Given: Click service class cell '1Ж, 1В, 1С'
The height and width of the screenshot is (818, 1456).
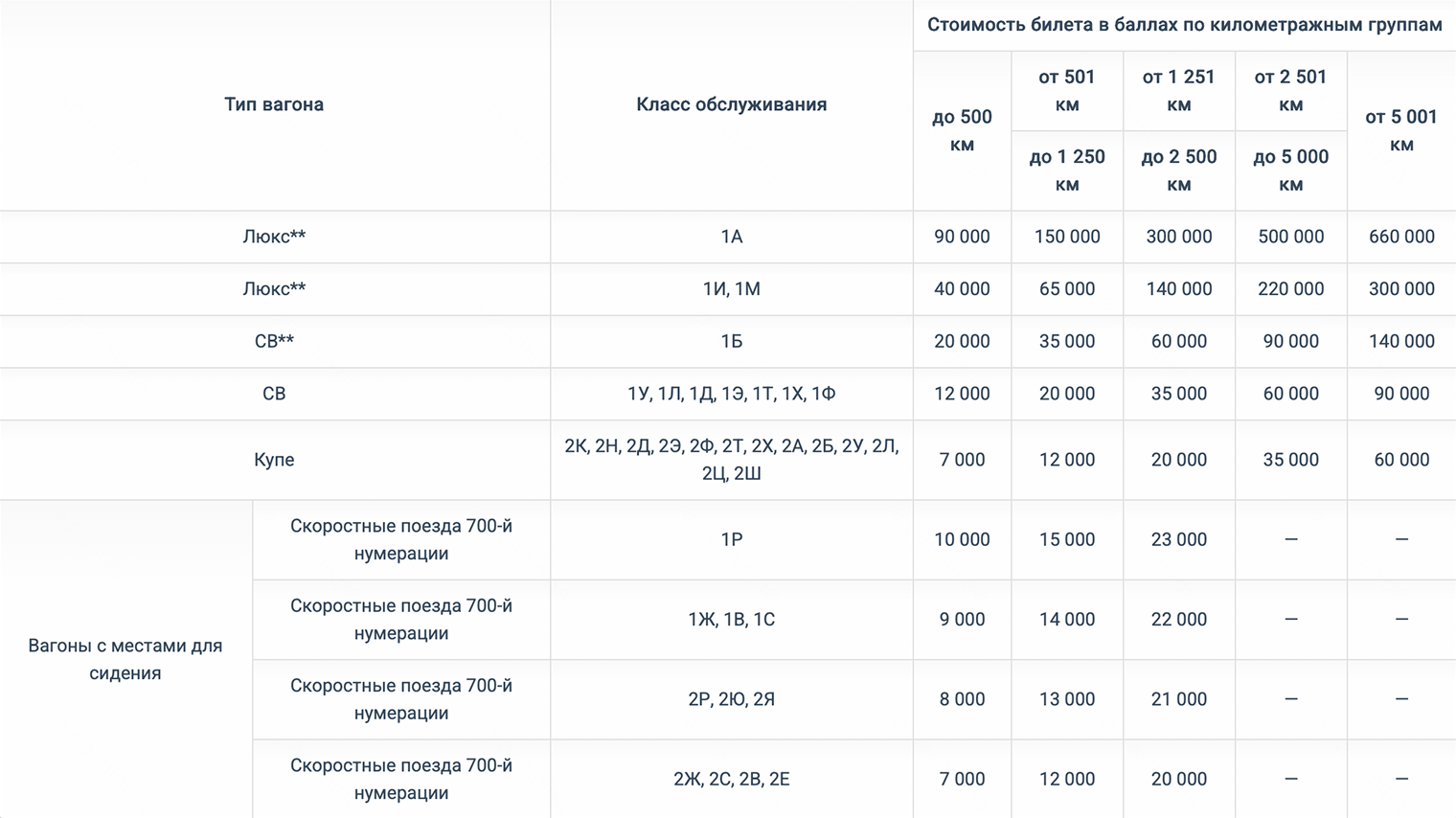Looking at the screenshot, I should 731,620.
